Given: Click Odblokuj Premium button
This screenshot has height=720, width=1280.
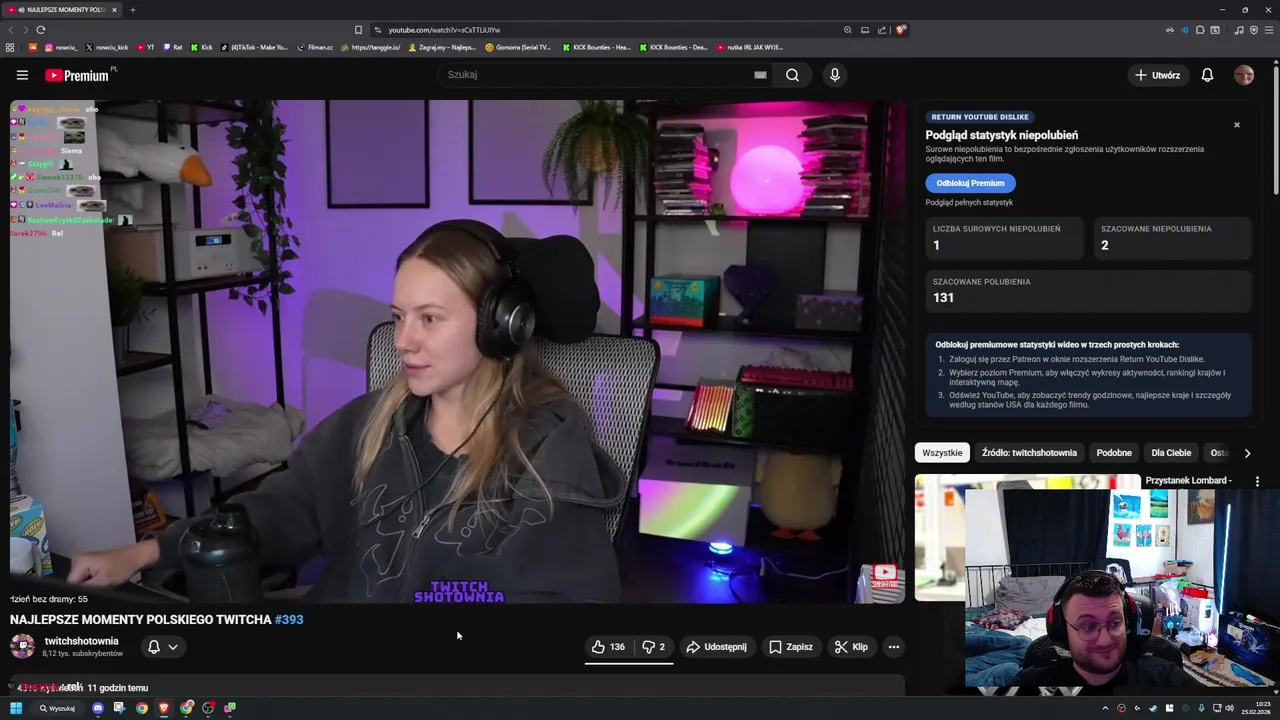Looking at the screenshot, I should [x=970, y=183].
